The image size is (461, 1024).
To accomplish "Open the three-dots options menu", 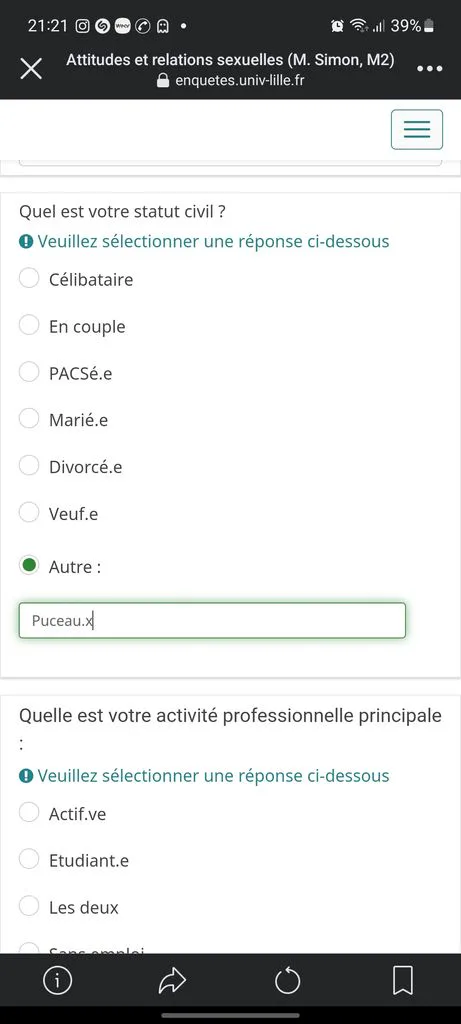I will 430,69.
